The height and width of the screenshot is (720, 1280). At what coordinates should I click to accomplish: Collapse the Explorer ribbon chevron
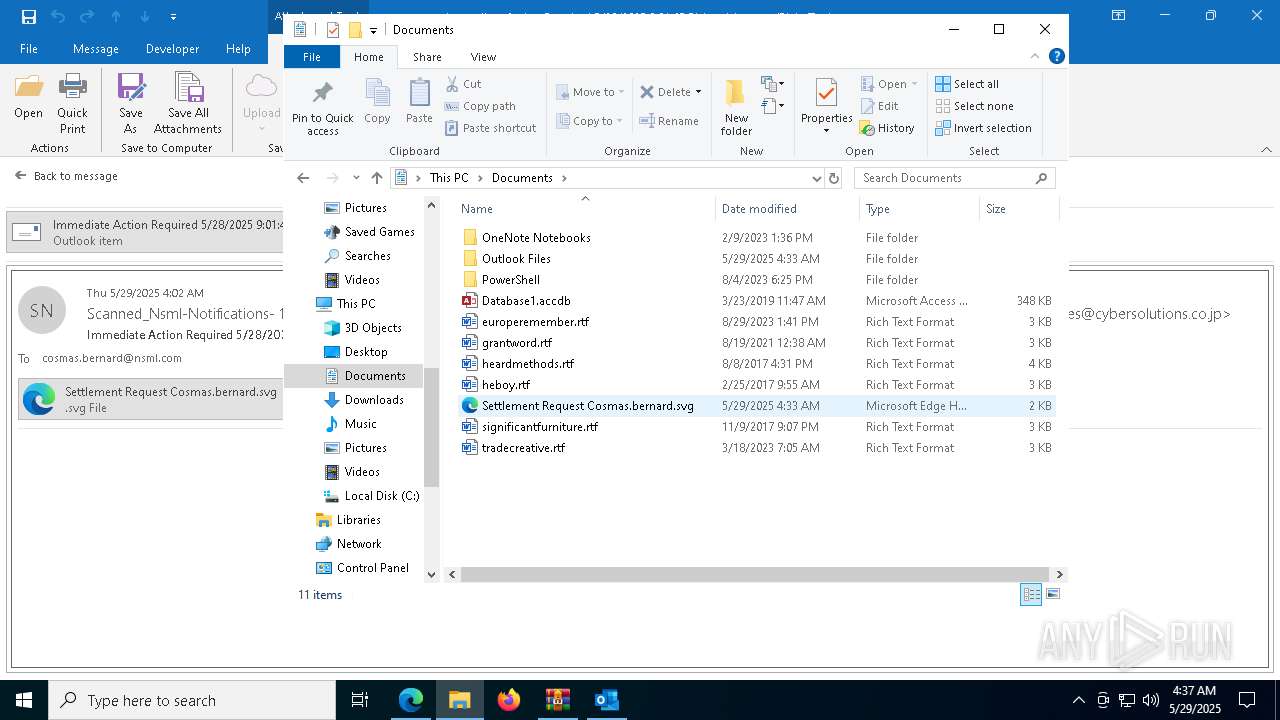[1035, 56]
